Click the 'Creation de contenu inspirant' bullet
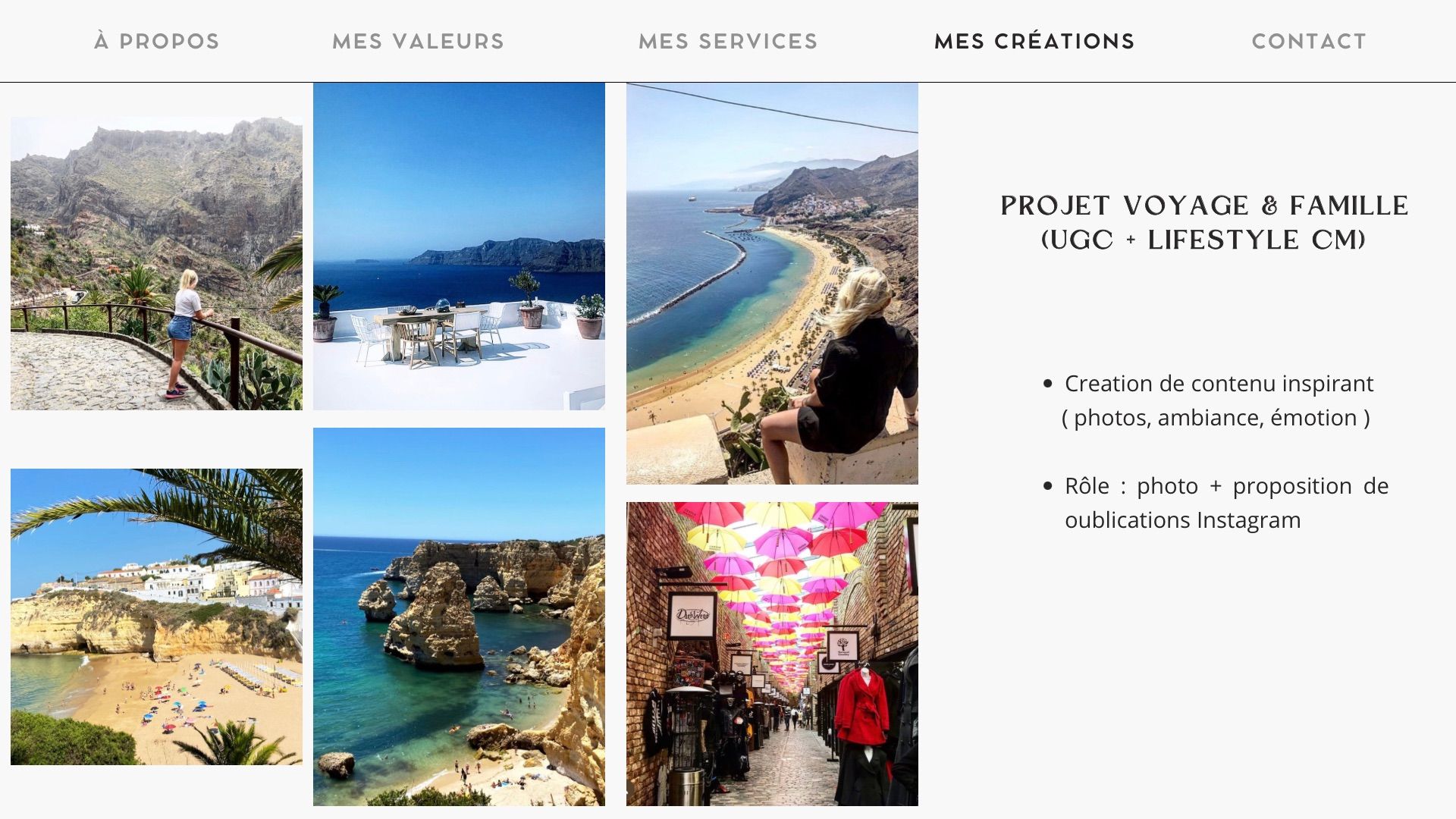Image resolution: width=1456 pixels, height=819 pixels. click(1219, 384)
